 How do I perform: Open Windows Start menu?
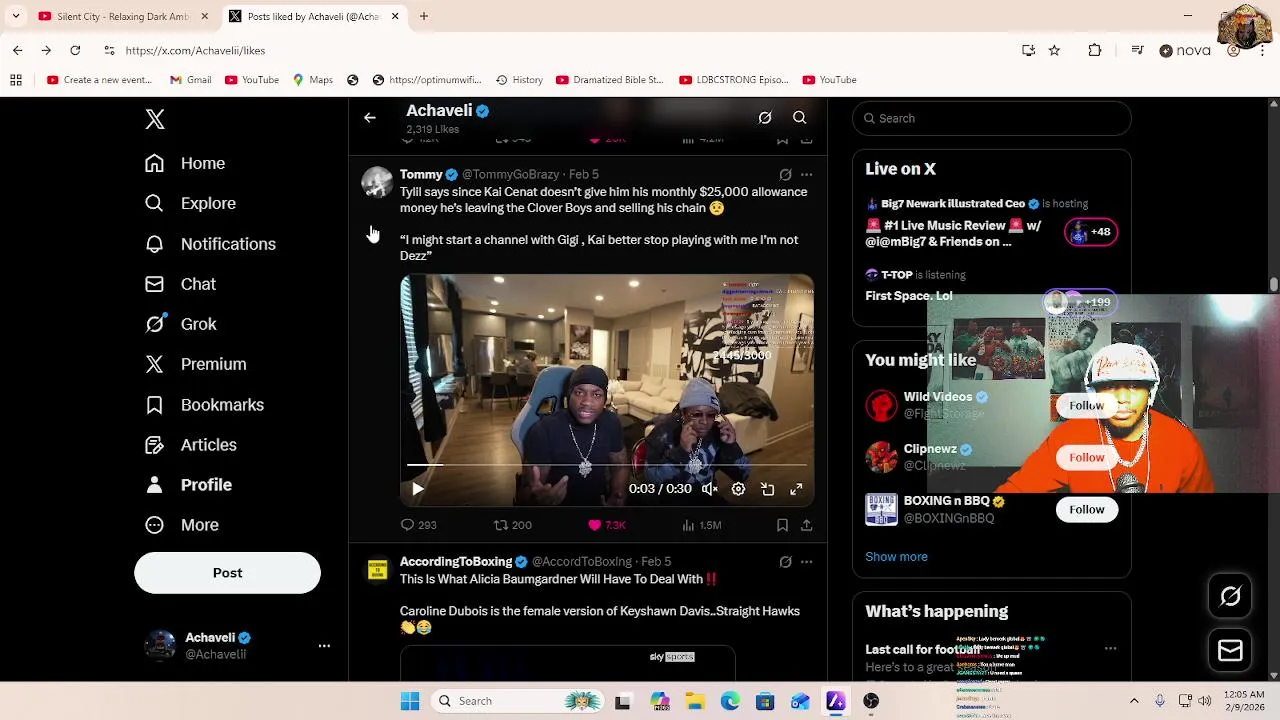(x=410, y=701)
